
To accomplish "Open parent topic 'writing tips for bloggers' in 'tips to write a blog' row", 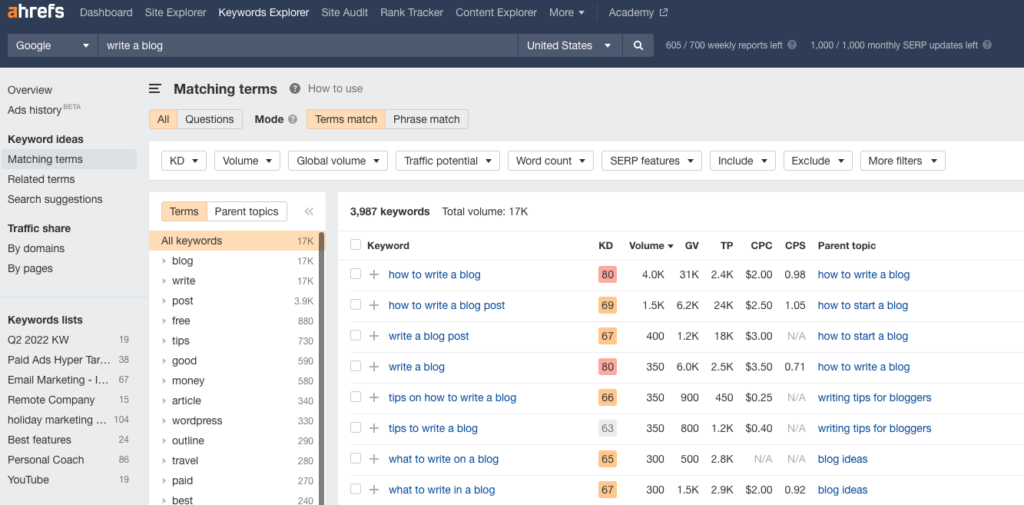I will click(x=874, y=428).
